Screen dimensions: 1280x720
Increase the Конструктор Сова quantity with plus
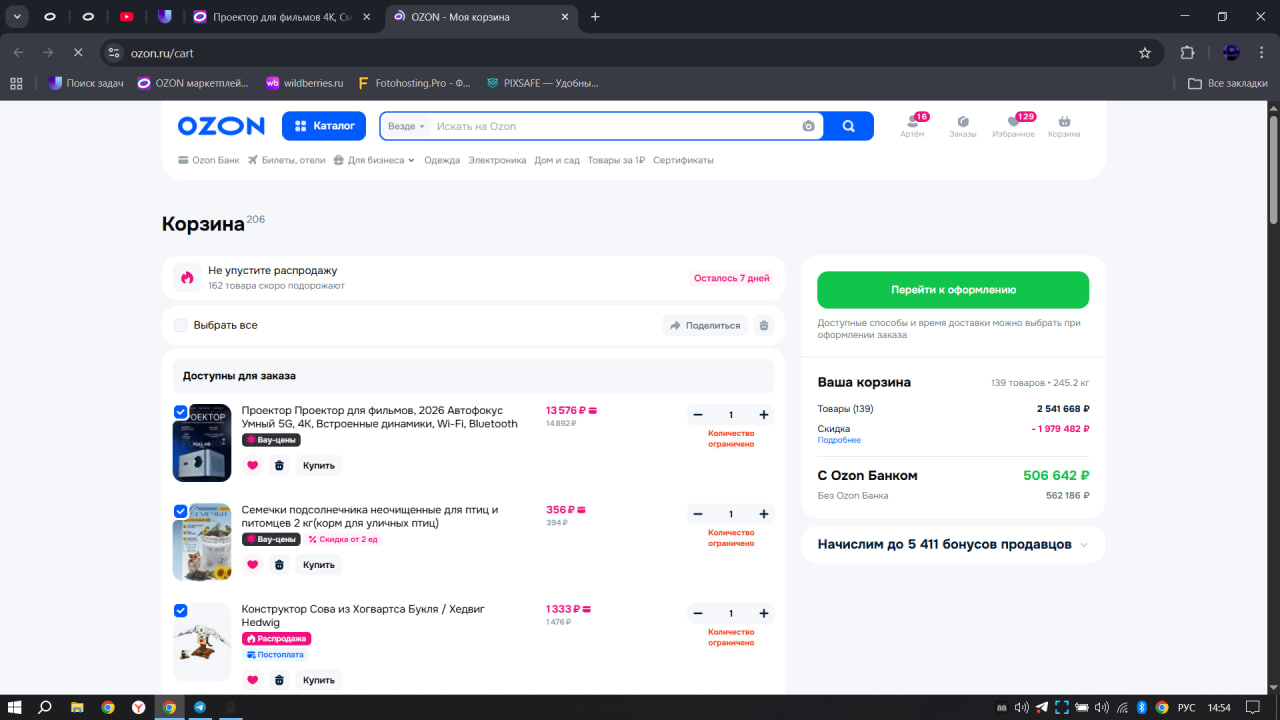(764, 613)
